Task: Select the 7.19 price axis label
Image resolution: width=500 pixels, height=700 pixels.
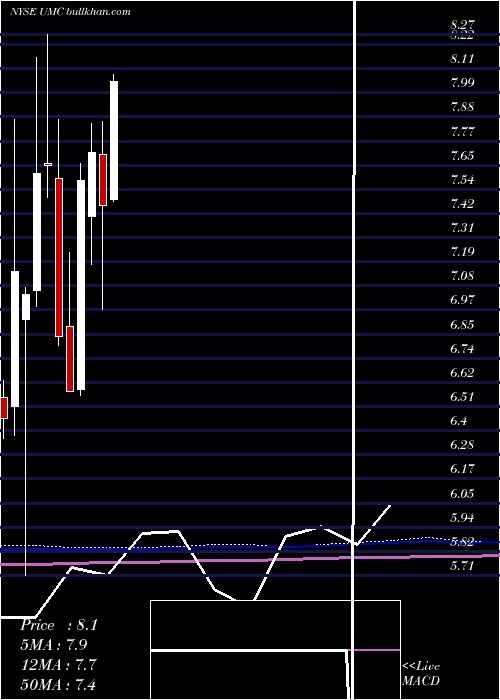Action: [462, 252]
